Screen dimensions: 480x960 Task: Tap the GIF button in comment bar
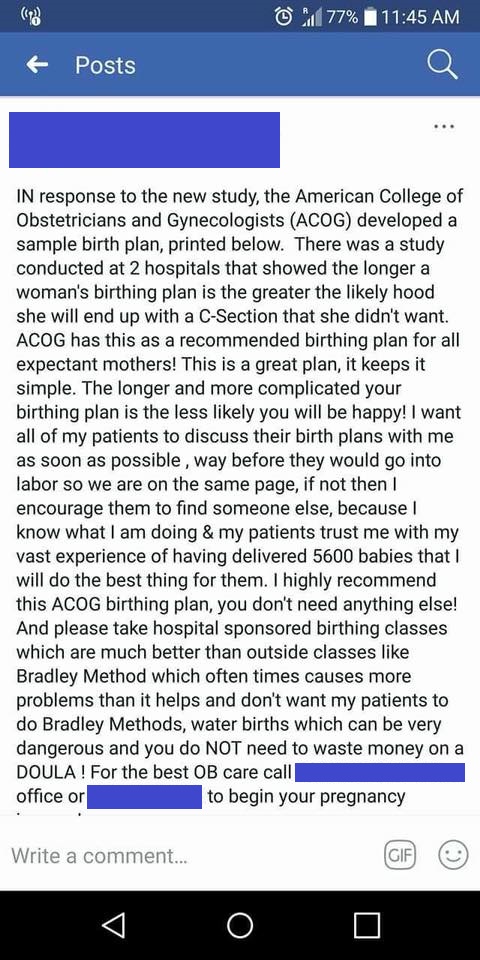tap(400, 854)
